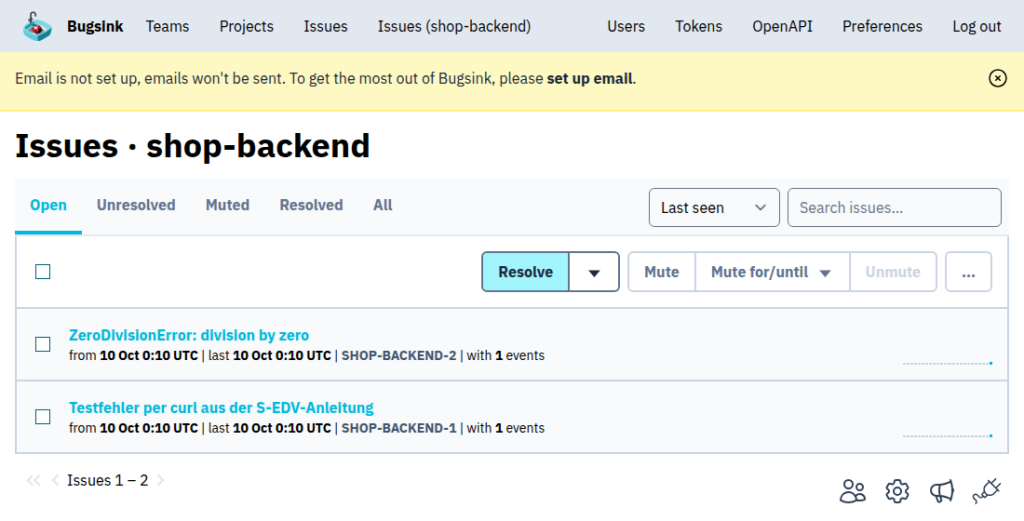Open project members via people icon

pyautogui.click(x=852, y=492)
